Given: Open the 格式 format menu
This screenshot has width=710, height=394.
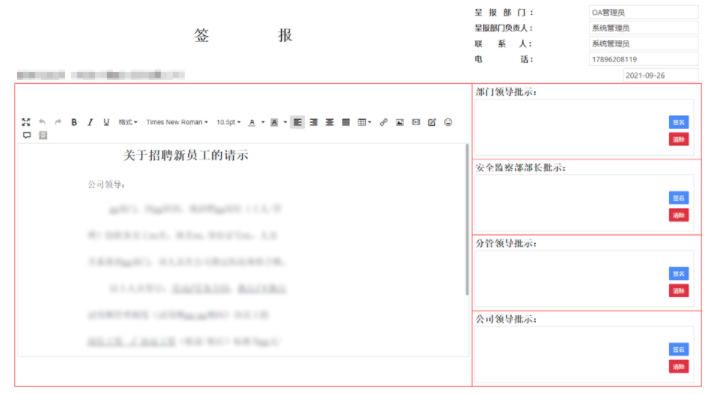Looking at the screenshot, I should pyautogui.click(x=128, y=122).
